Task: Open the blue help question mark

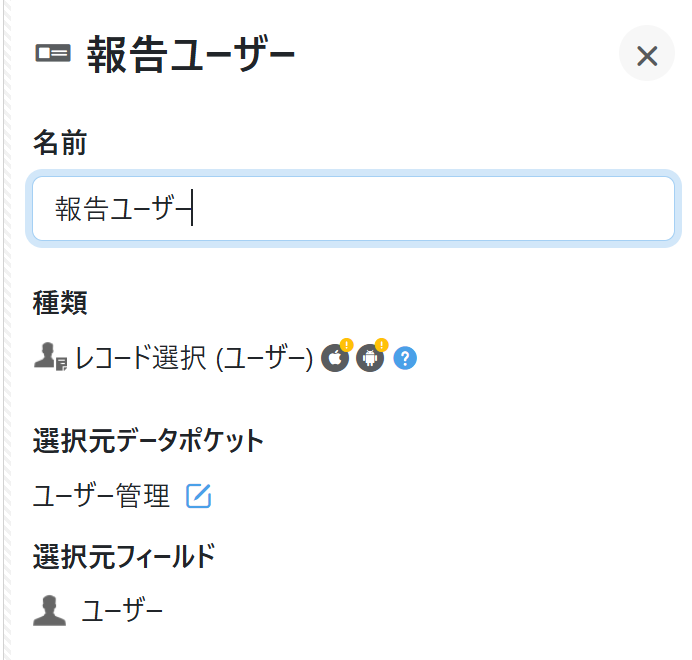Action: (x=405, y=358)
